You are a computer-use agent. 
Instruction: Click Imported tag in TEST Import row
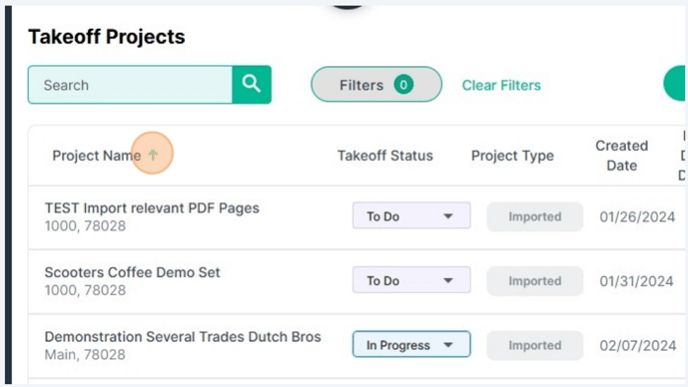point(534,216)
